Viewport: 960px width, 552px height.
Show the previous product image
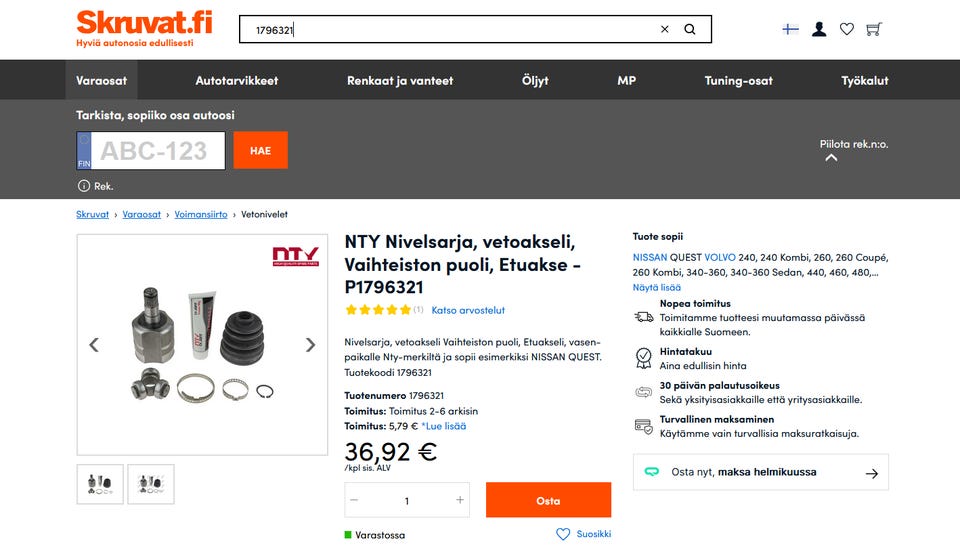coord(94,345)
